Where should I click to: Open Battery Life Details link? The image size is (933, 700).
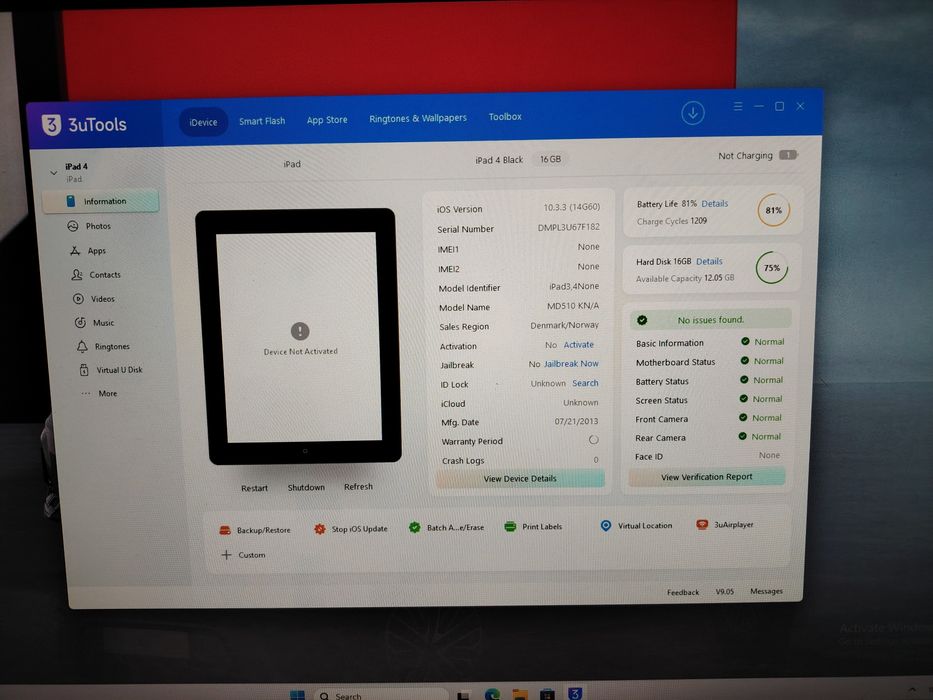(715, 204)
